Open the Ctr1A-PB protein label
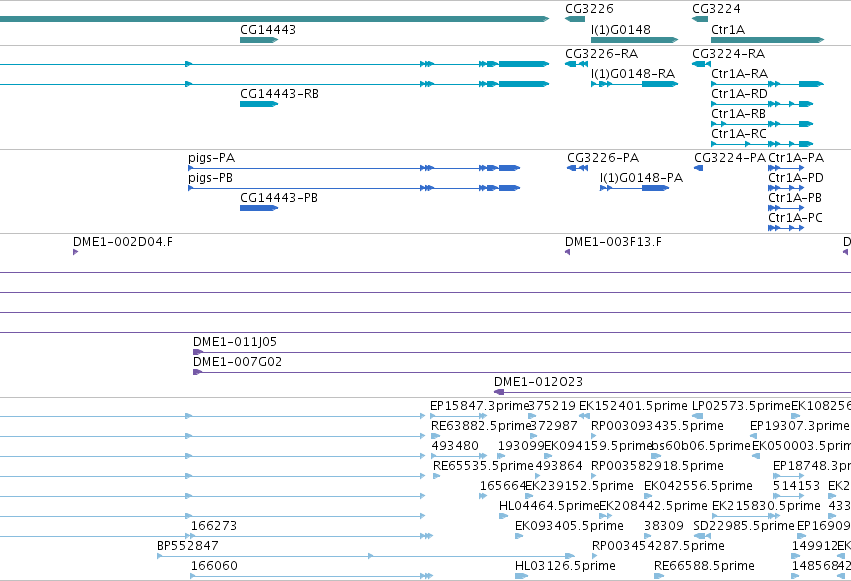This screenshot has width=851, height=581. pyautogui.click(x=795, y=198)
